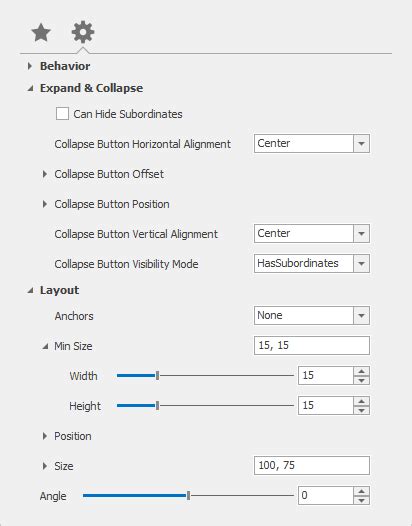Decrease Height with the down spinner arrow
The height and width of the screenshot is (526, 412).
click(x=361, y=410)
